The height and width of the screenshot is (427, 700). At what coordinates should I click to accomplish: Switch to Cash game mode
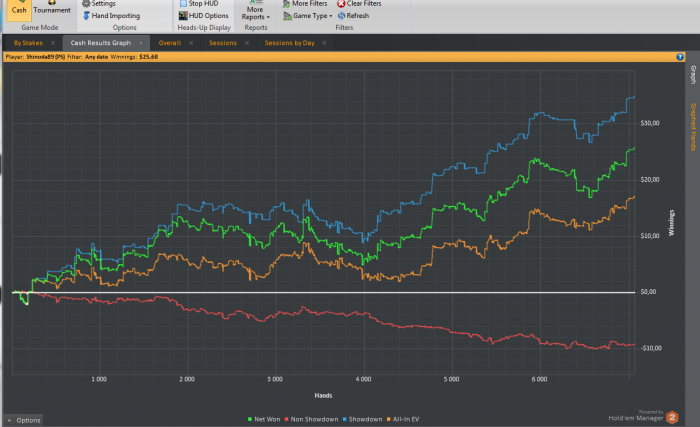19,10
